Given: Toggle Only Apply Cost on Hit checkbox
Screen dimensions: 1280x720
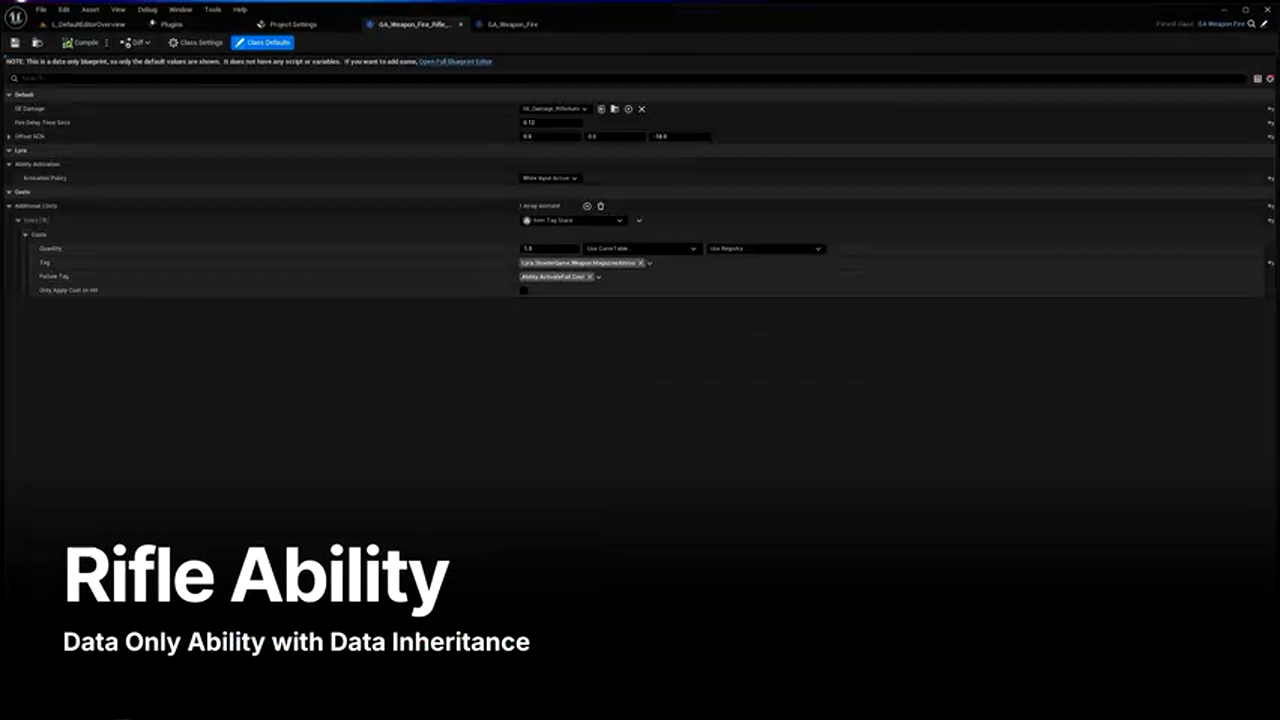Looking at the screenshot, I should [x=524, y=291].
